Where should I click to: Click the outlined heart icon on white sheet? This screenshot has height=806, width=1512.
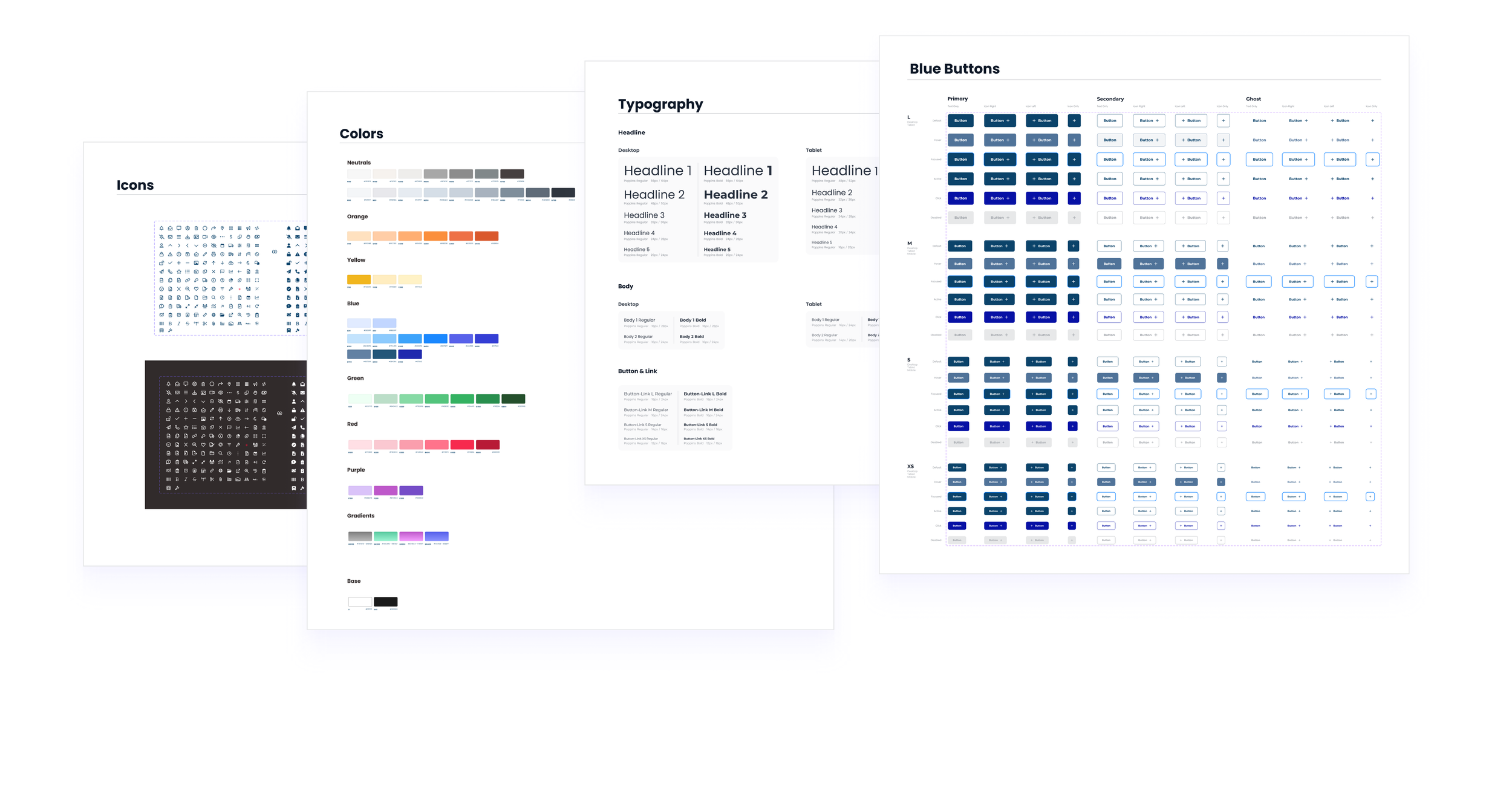(x=196, y=289)
